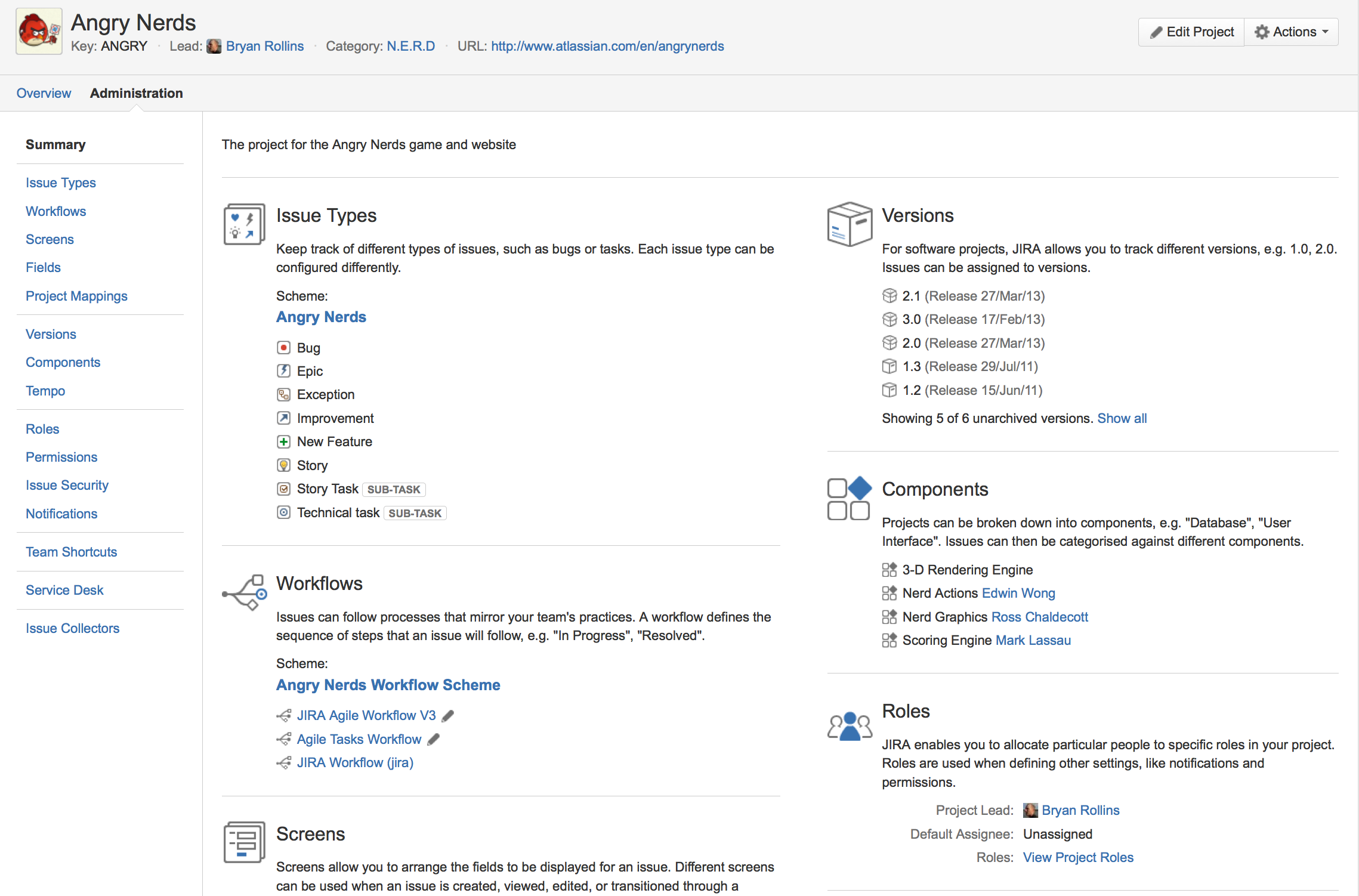Click Show all versions link
The height and width of the screenshot is (896, 1359).
[x=1122, y=418]
